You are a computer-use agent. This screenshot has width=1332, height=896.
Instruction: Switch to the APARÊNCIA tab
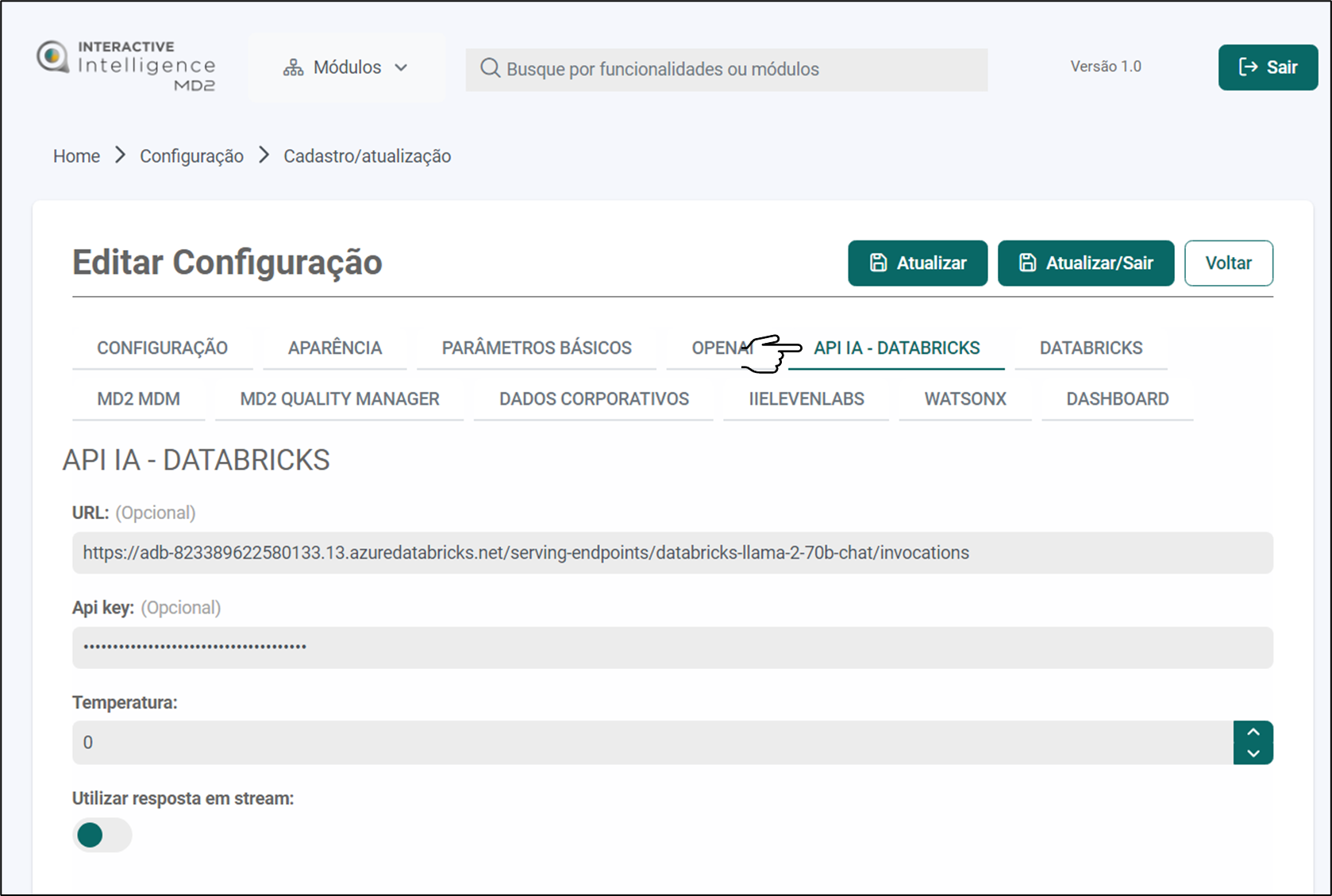tap(334, 348)
